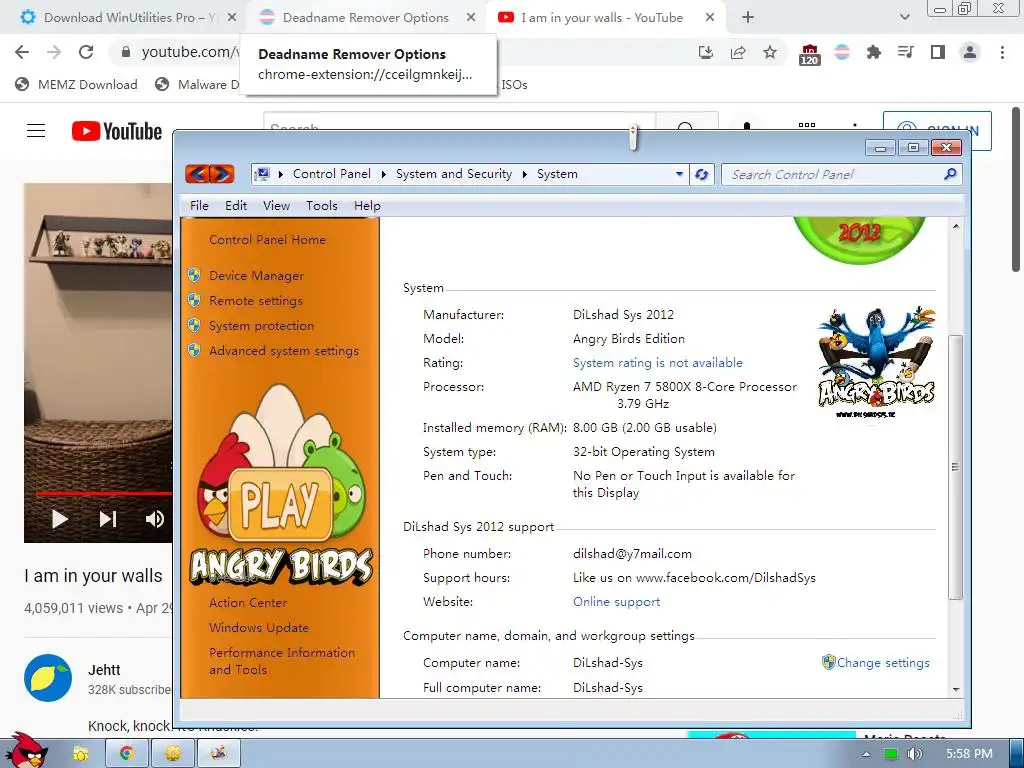Viewport: 1024px width, 768px height.
Task: Open the File menu
Action: (199, 206)
